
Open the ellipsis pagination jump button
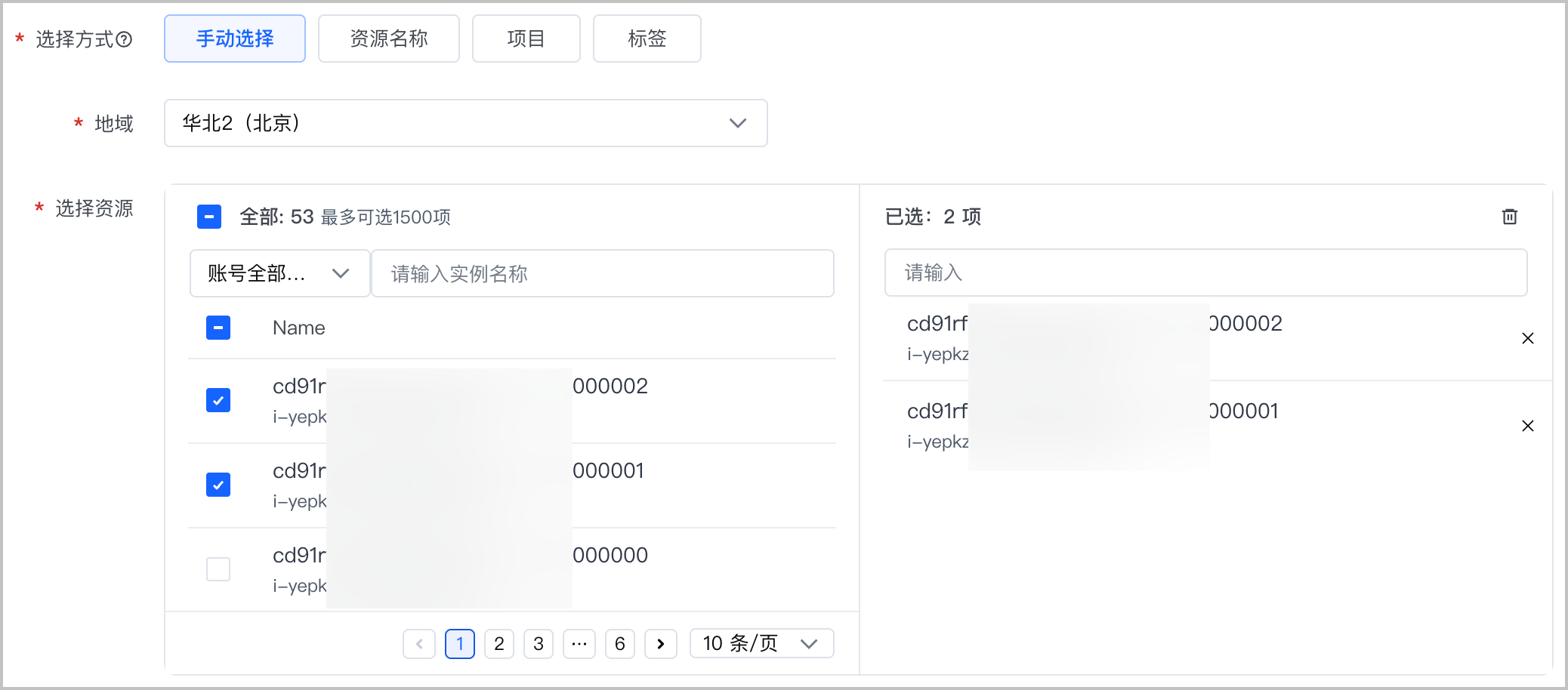pos(579,644)
